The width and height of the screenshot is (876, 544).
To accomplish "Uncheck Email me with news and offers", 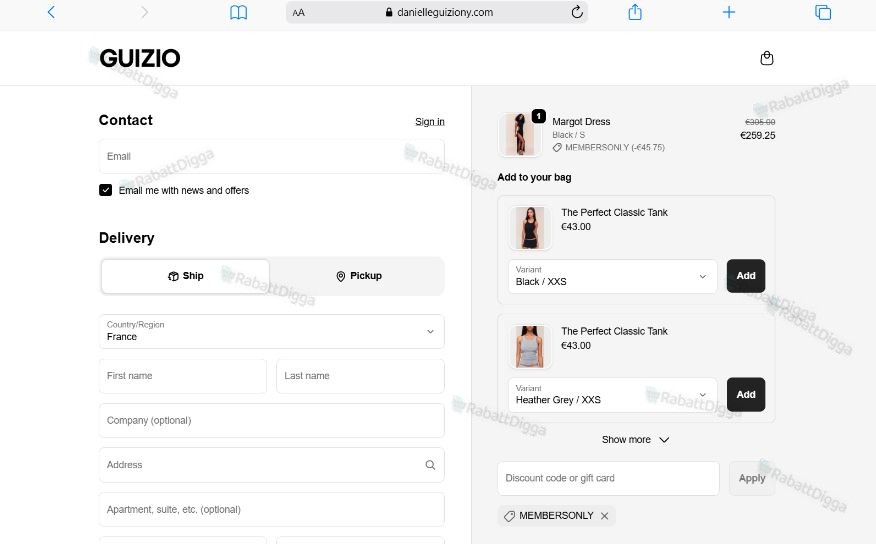I will click(106, 190).
